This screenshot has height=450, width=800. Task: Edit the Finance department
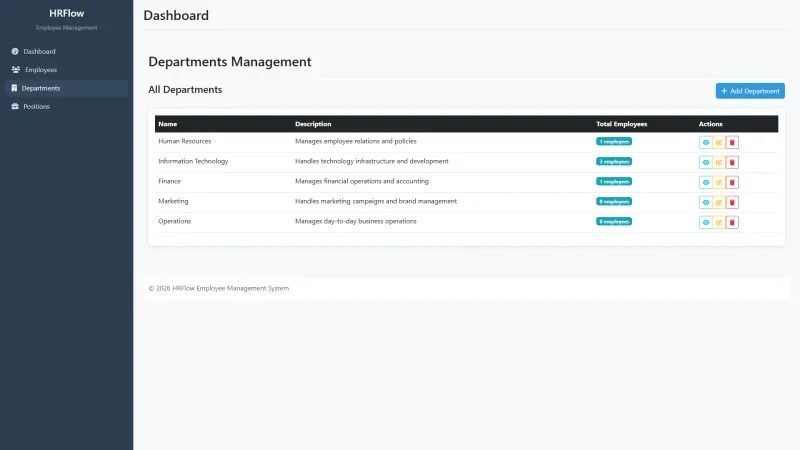(x=719, y=182)
